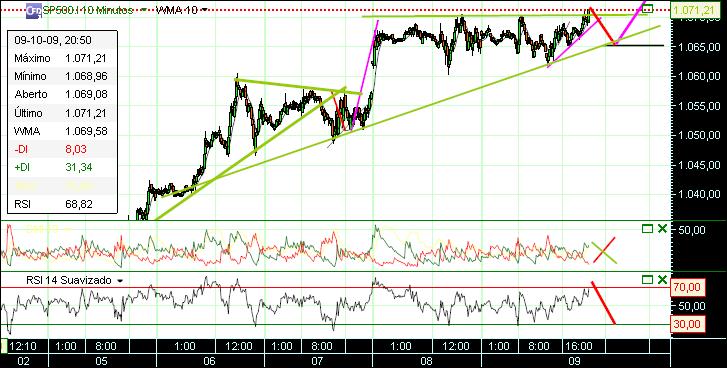Select the RSI value 68,82
The width and height of the screenshot is (727, 368).
(78, 204)
